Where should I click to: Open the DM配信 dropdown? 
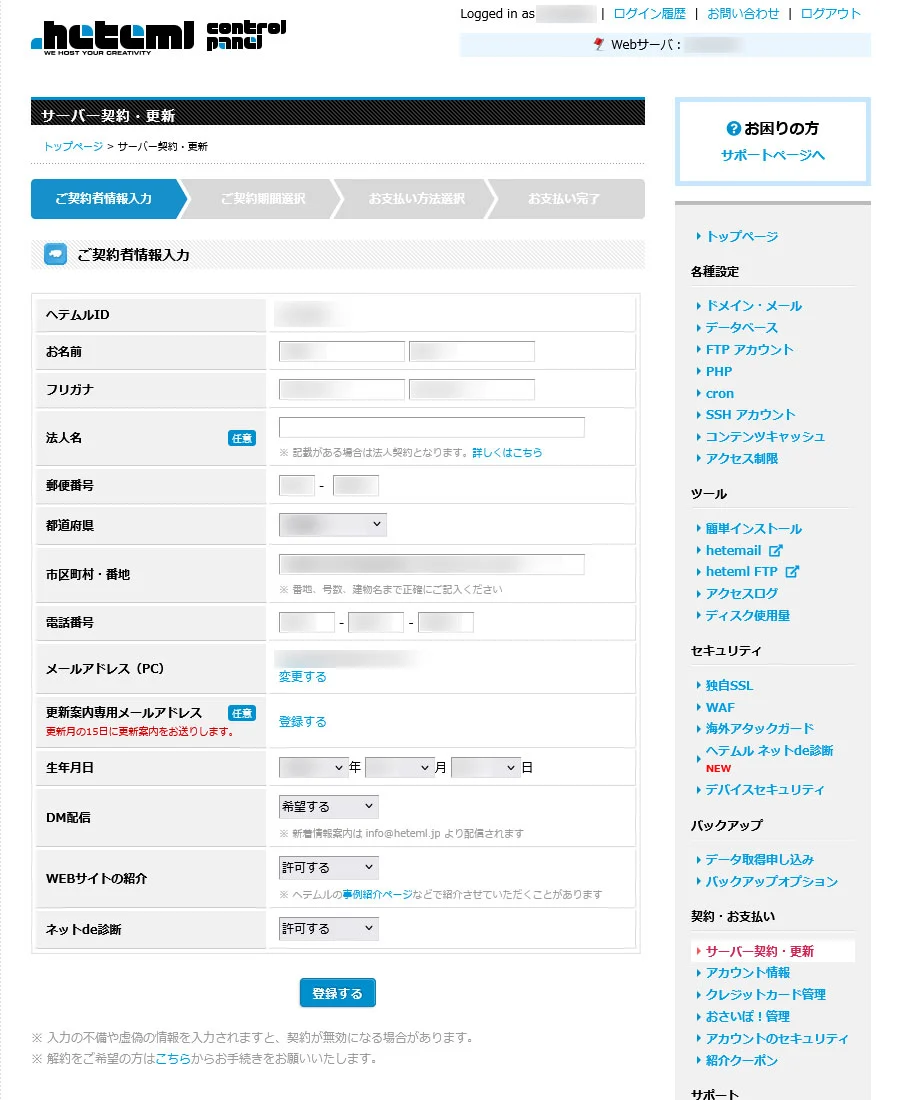click(x=328, y=806)
